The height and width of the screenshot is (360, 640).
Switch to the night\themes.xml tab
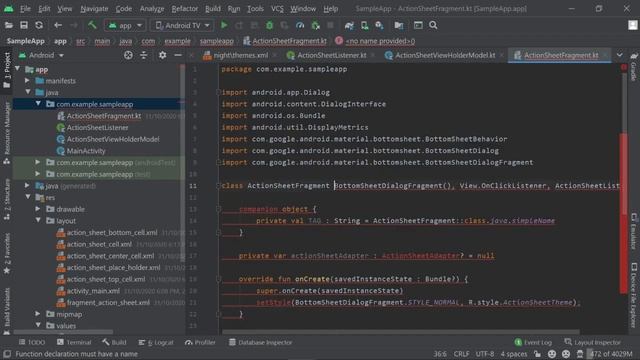coord(240,55)
